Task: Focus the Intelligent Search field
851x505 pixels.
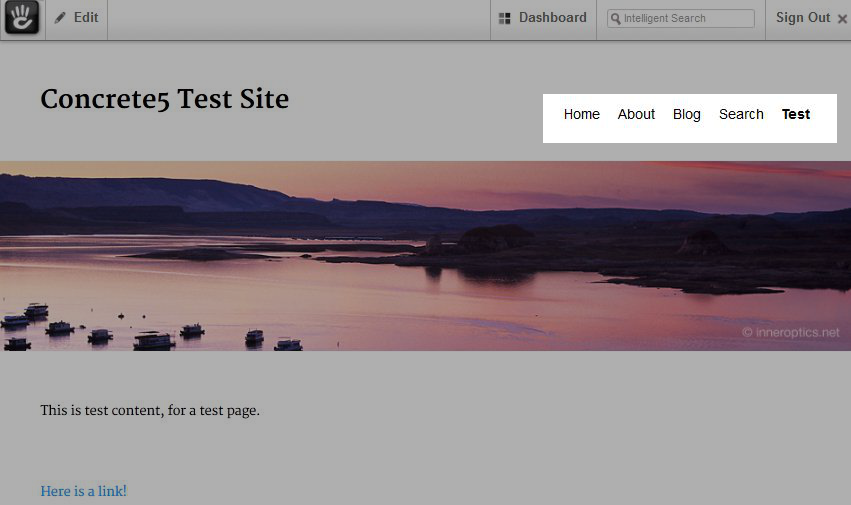Action: point(687,19)
